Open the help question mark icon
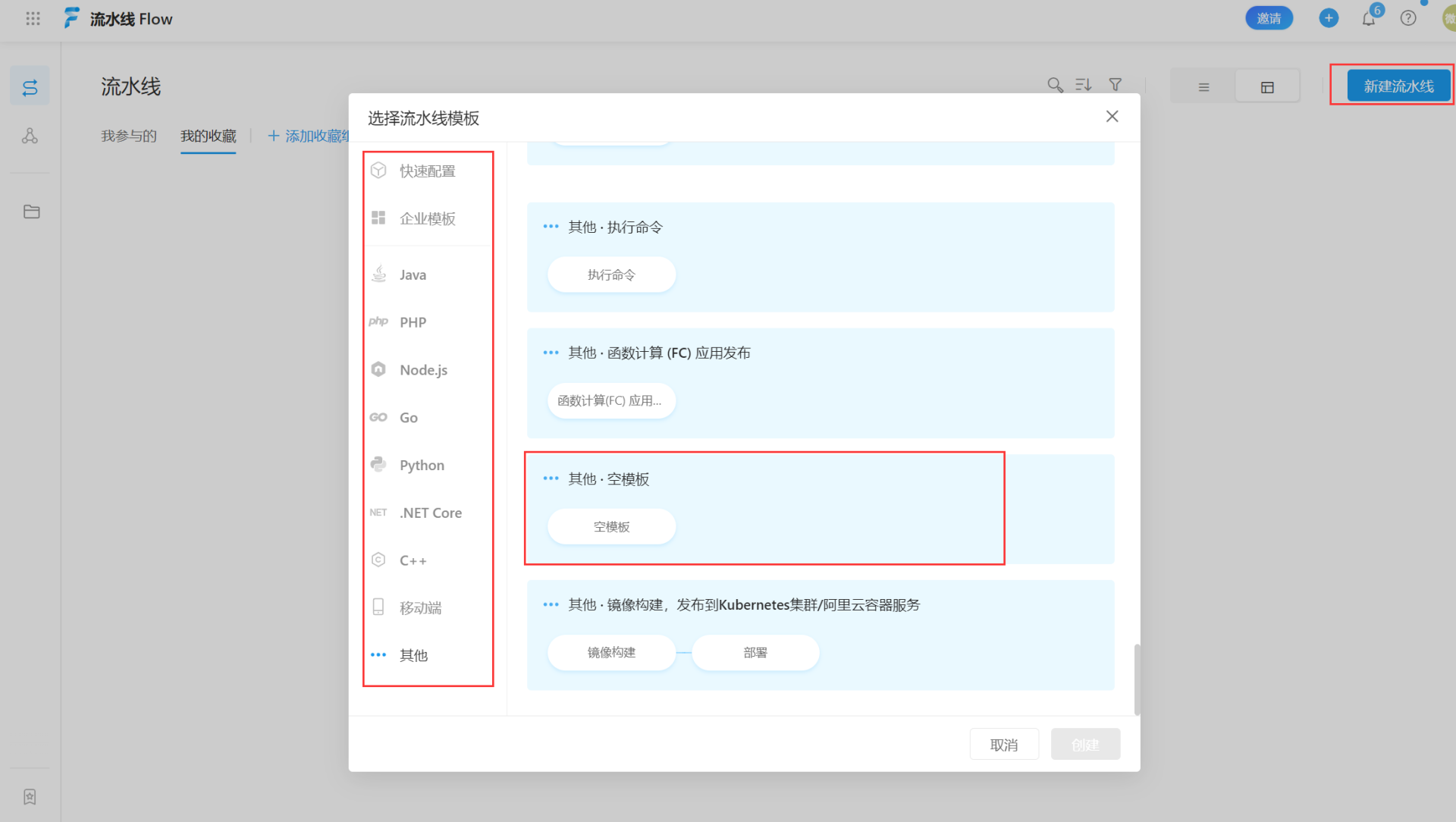The width and height of the screenshot is (1456, 822). coord(1408,18)
